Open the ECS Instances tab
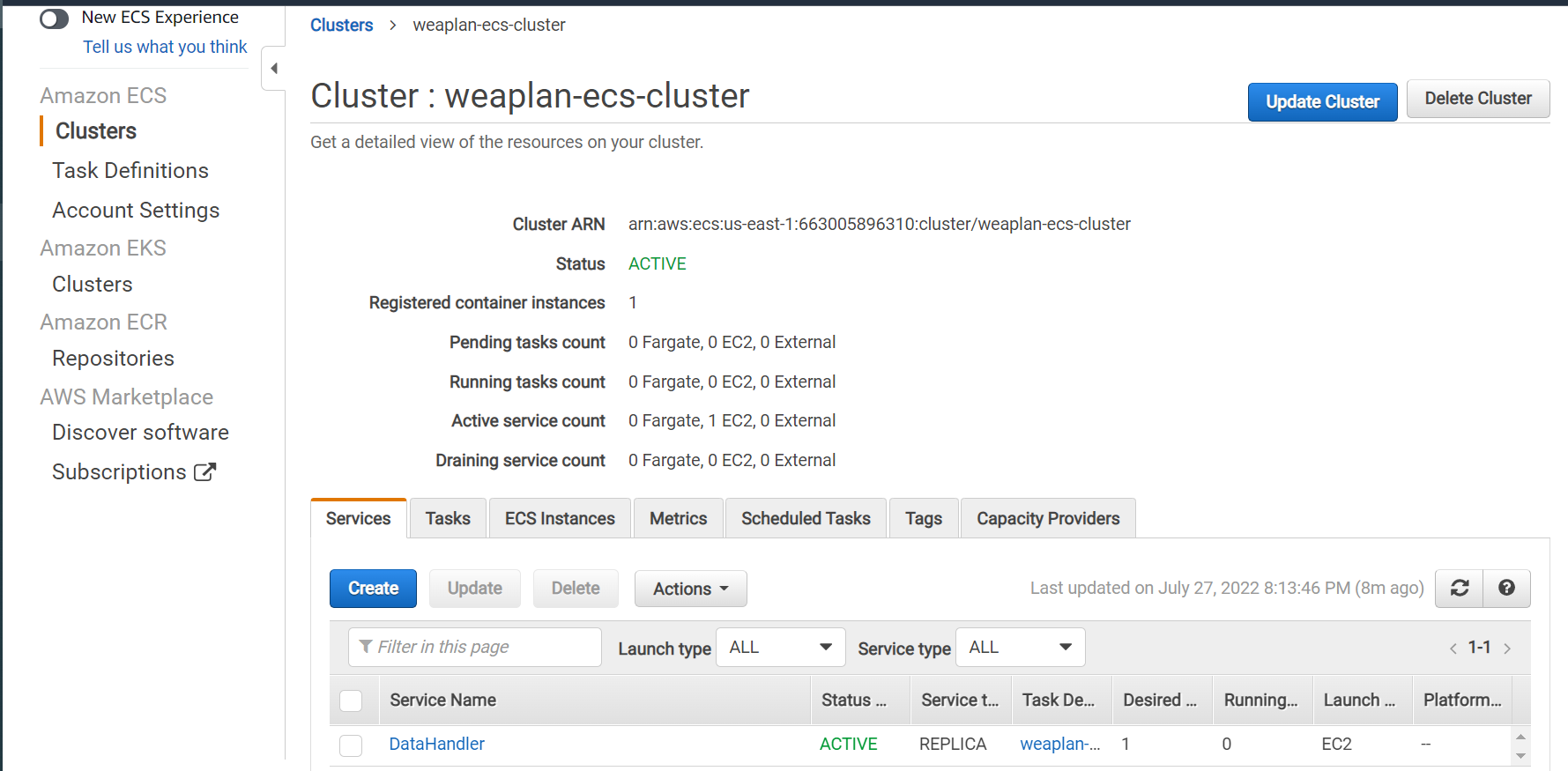 (x=560, y=518)
